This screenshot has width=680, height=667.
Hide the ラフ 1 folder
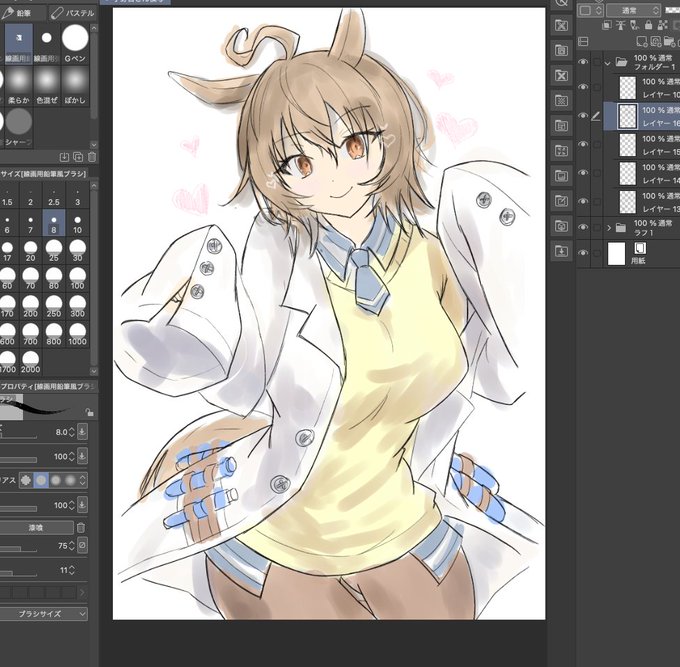tap(583, 227)
